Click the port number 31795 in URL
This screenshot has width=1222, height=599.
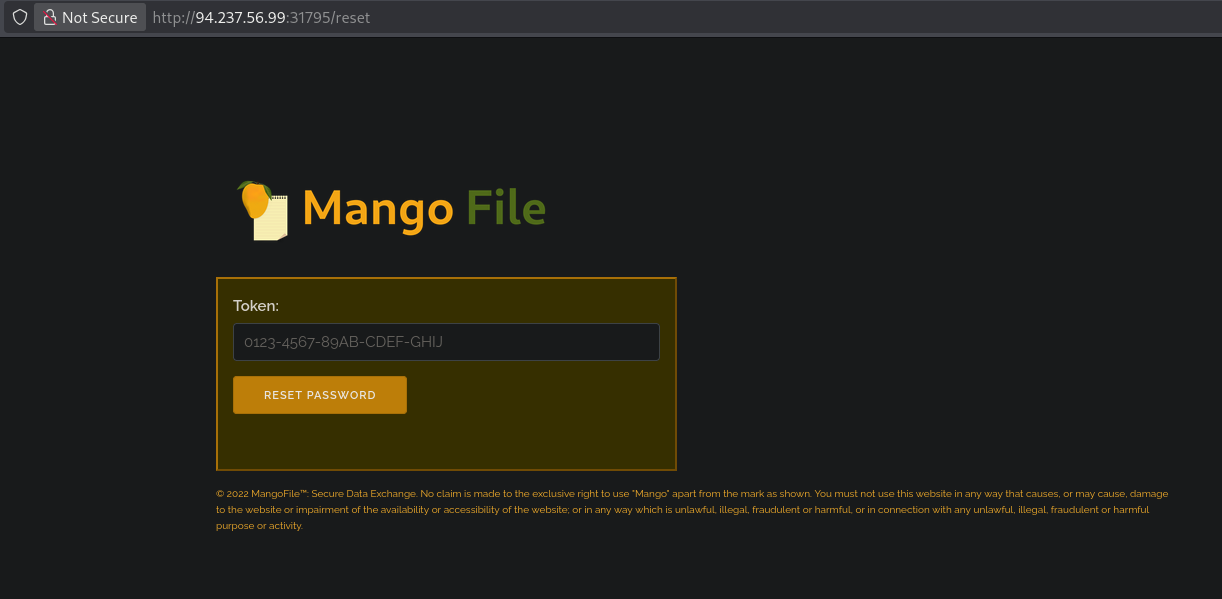click(x=309, y=18)
